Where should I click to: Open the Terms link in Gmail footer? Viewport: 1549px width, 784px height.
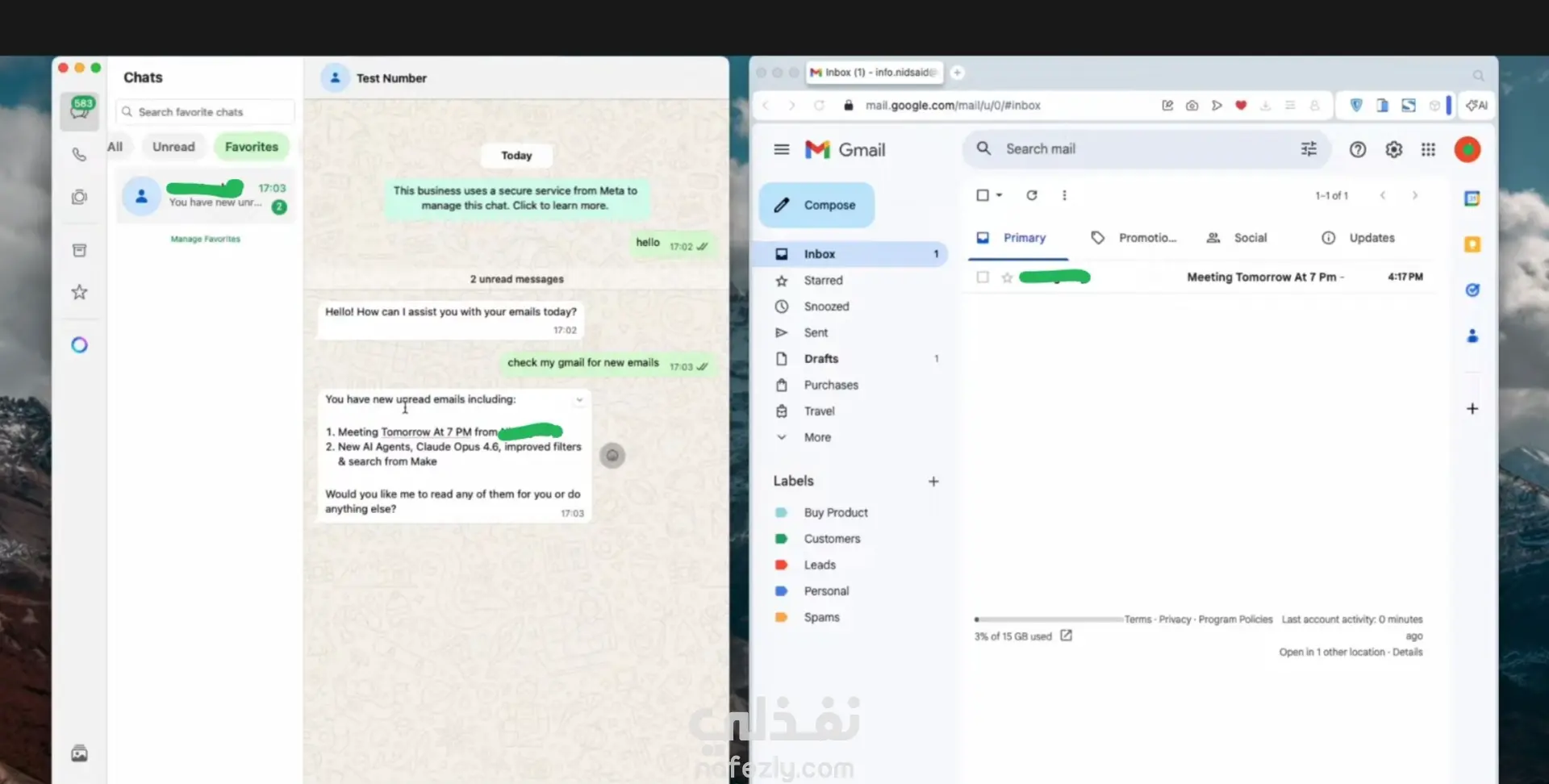1138,619
